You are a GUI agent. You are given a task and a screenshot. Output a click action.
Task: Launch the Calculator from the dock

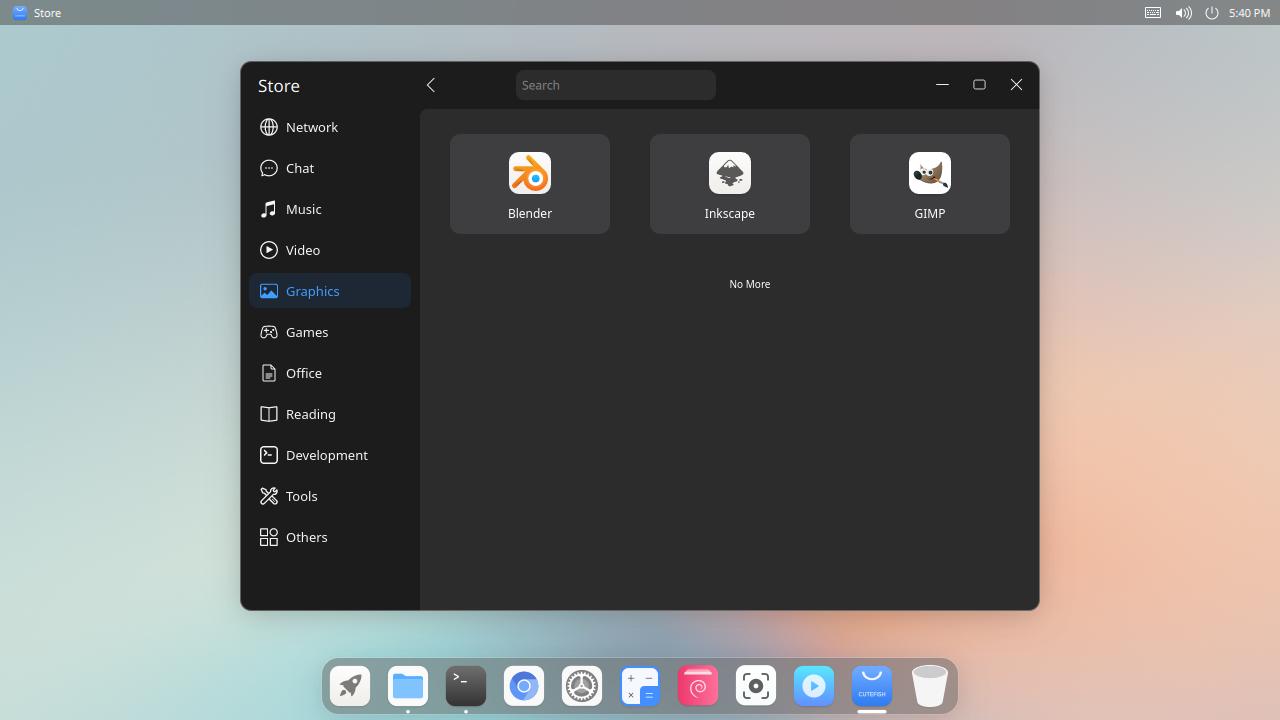tap(640, 686)
